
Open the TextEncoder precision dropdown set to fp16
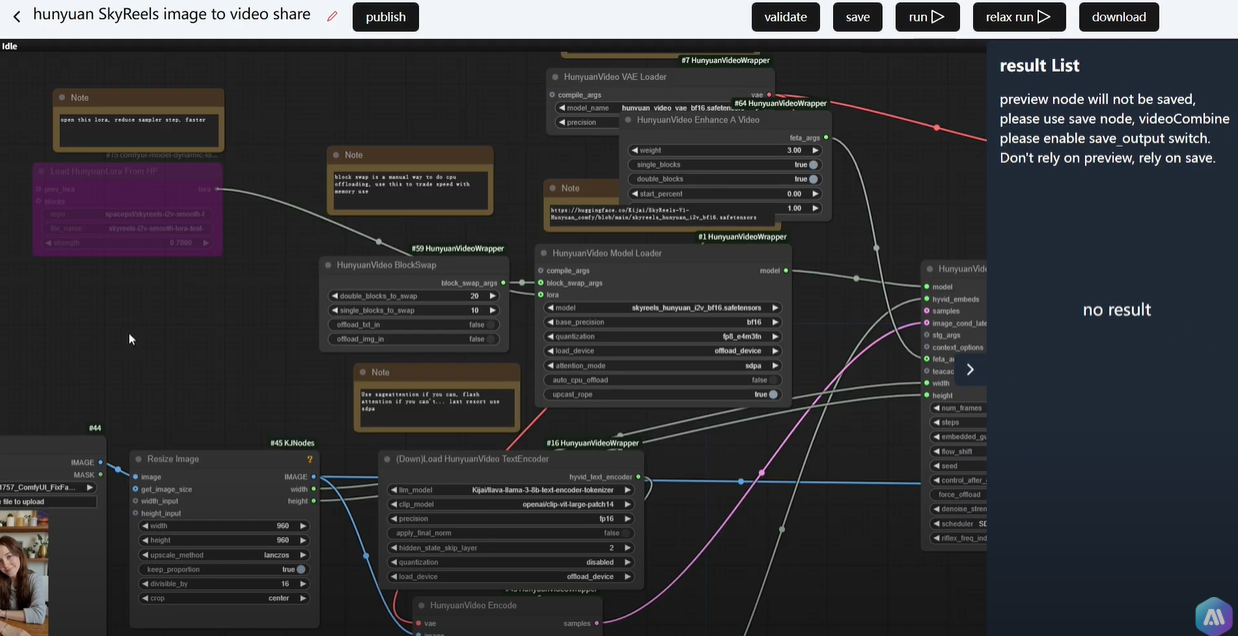(511, 519)
